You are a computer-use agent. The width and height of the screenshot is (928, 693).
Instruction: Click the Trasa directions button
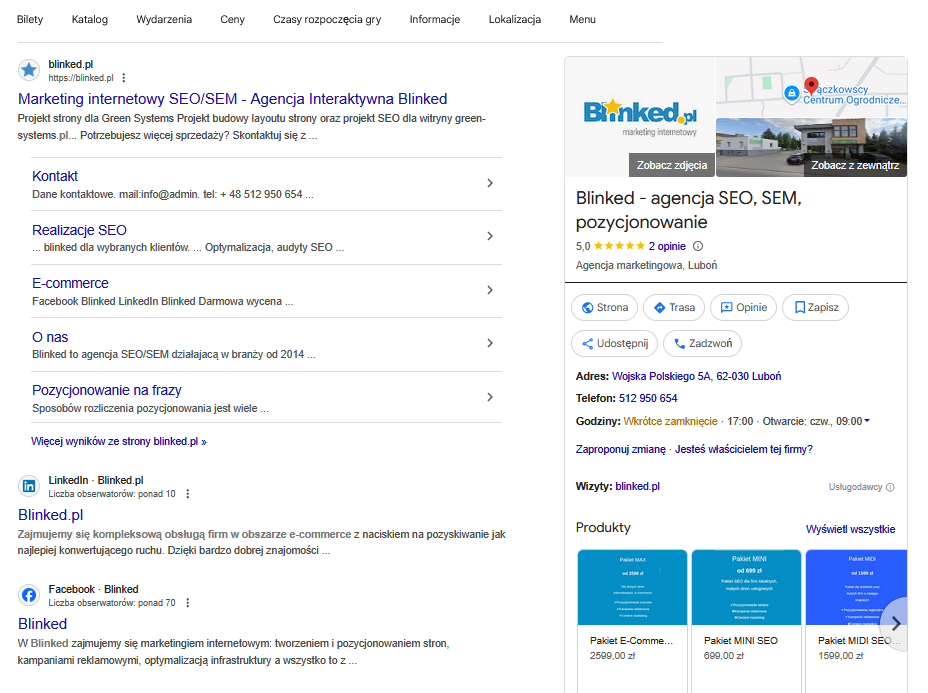[673, 308]
